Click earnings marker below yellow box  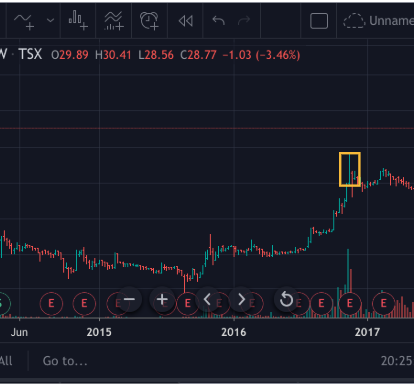349,303
